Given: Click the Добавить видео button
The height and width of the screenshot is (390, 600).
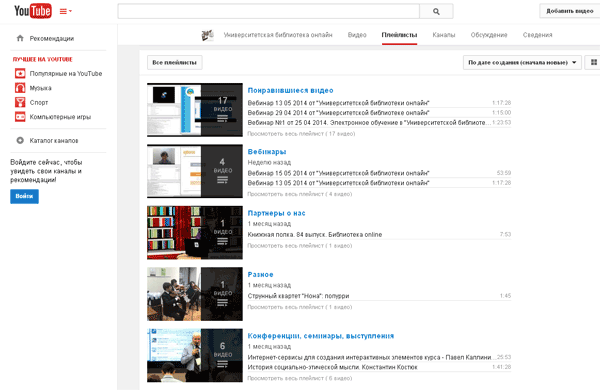Looking at the screenshot, I should coord(569,11).
